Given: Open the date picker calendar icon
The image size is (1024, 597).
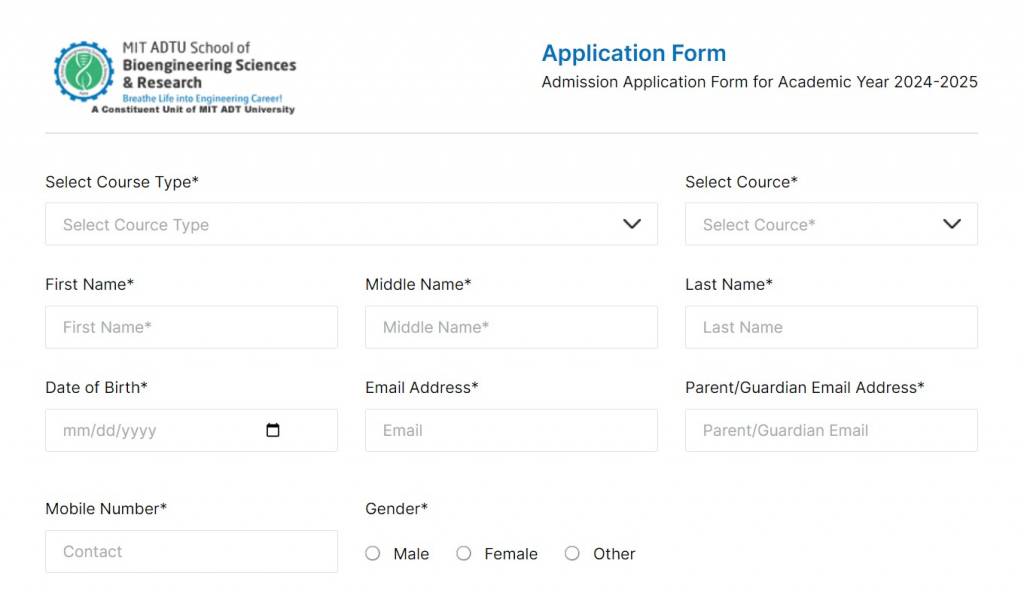Looking at the screenshot, I should [273, 431].
